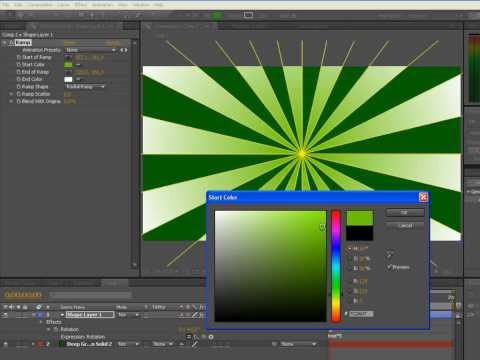Image resolution: width=480 pixels, height=360 pixels.
Task: Go to next animation preset arrow
Action: point(126,50)
